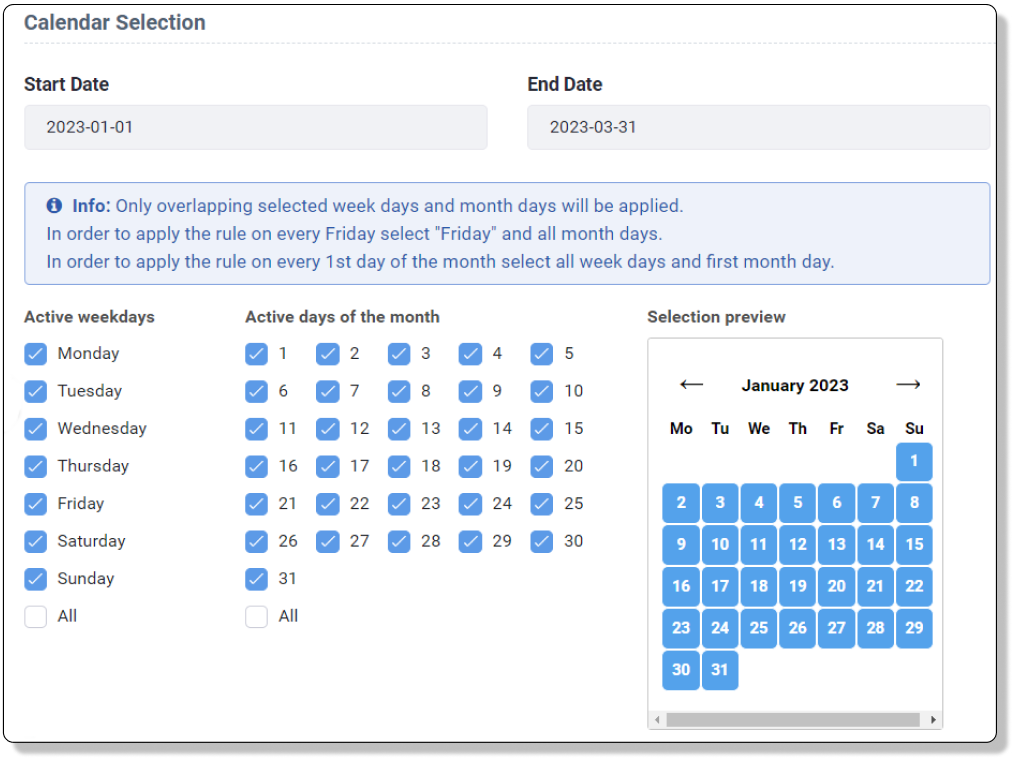Toggle month day 13 checkbox

pos(399,429)
